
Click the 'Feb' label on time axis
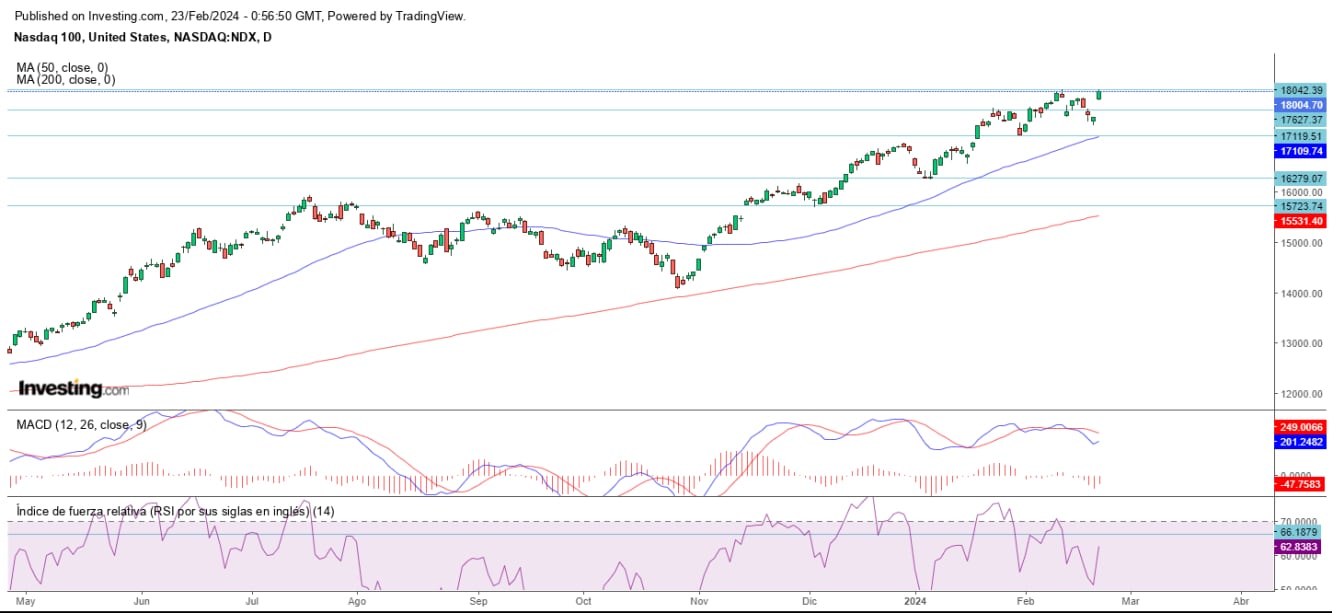tap(1026, 603)
